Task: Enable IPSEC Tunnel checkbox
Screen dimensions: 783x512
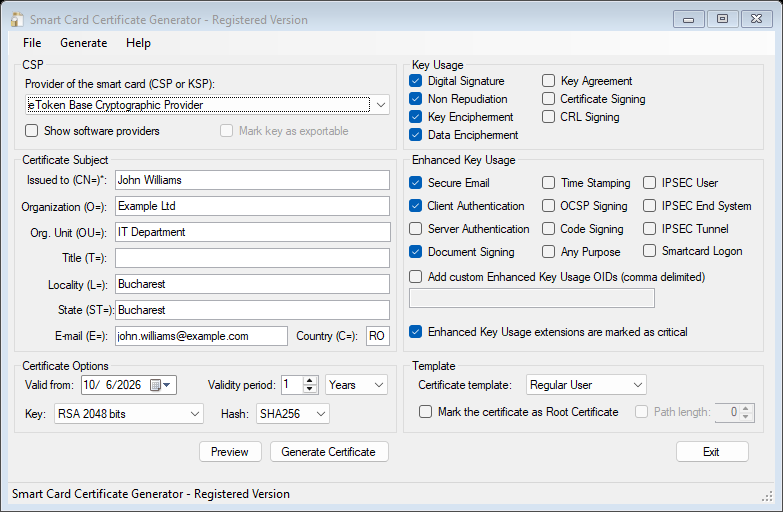Action: point(649,229)
